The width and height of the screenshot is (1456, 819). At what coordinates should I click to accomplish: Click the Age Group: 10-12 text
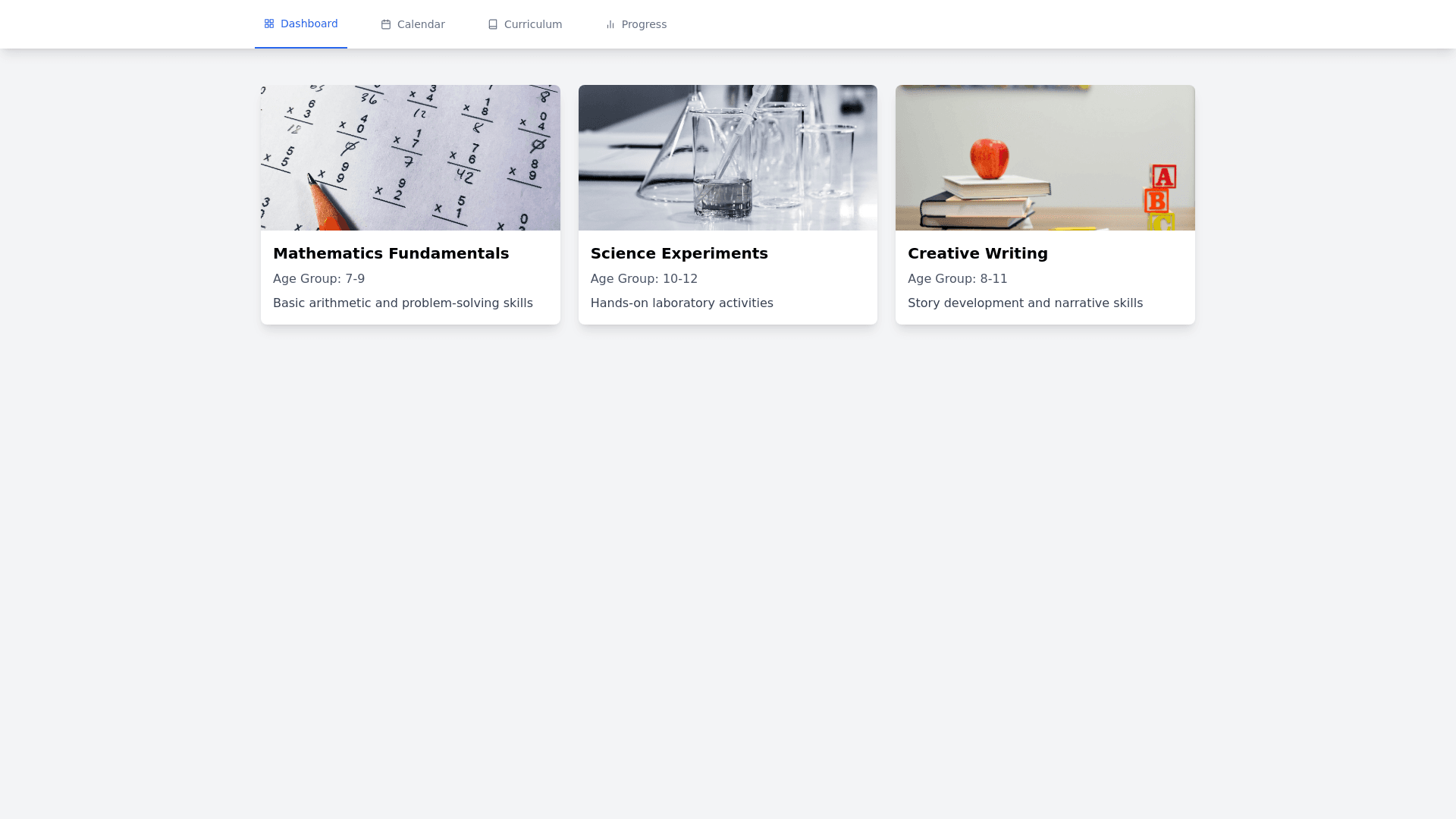click(644, 278)
